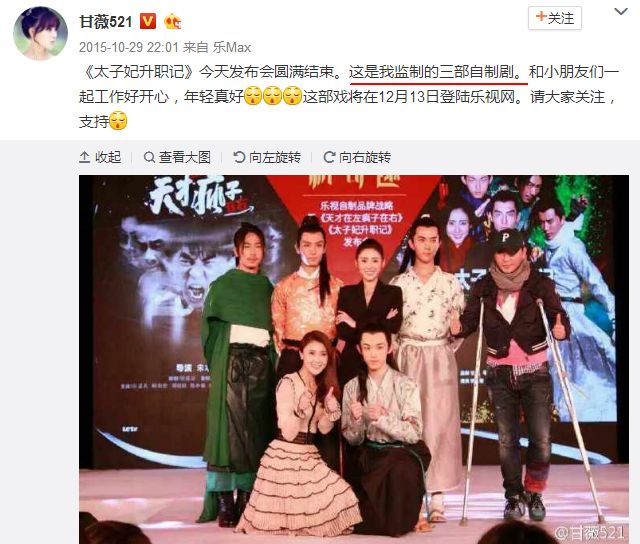
Task: Click the 甘薇521 username link
Action: coord(106,22)
